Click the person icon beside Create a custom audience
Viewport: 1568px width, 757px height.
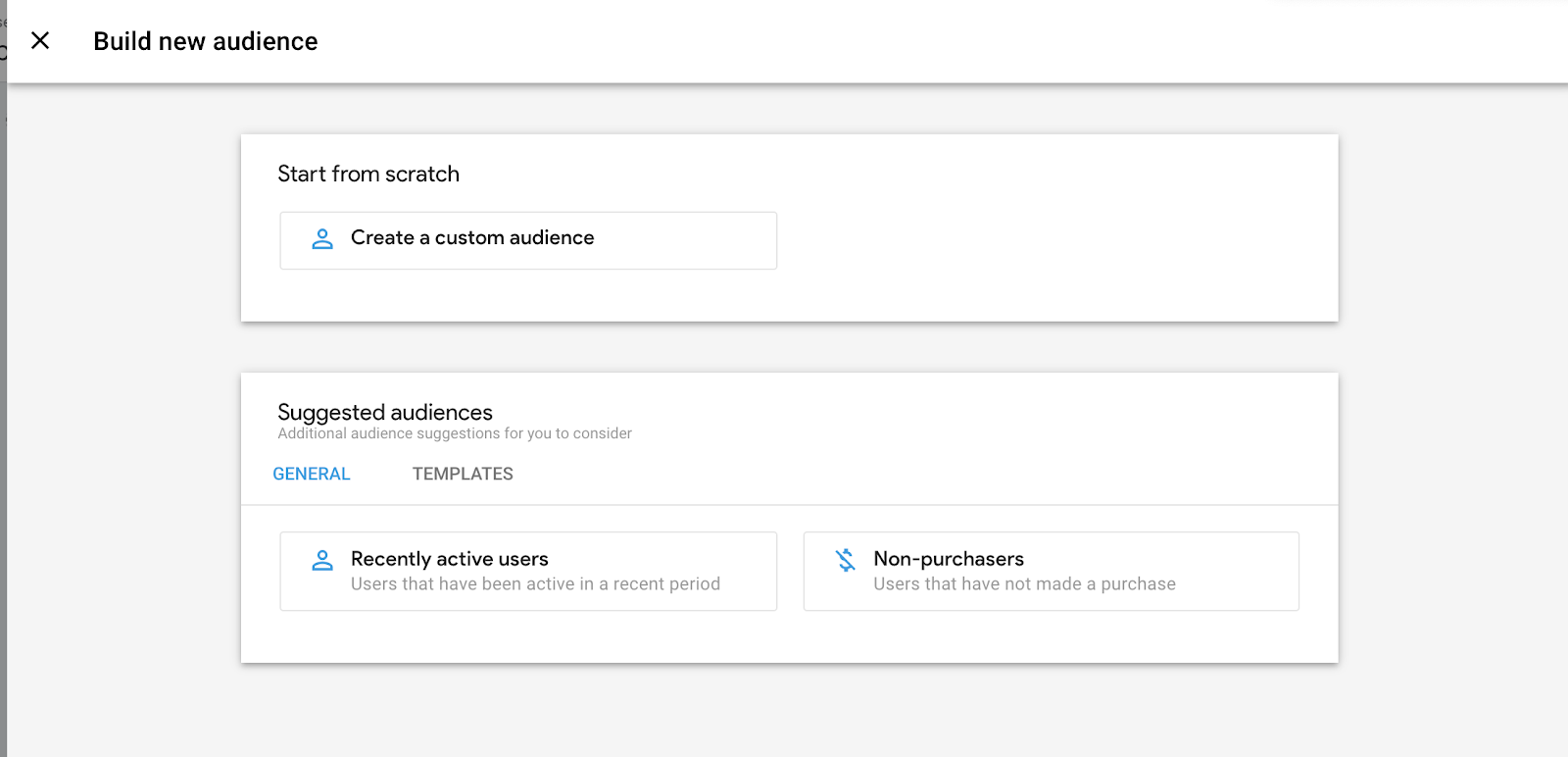tap(322, 238)
